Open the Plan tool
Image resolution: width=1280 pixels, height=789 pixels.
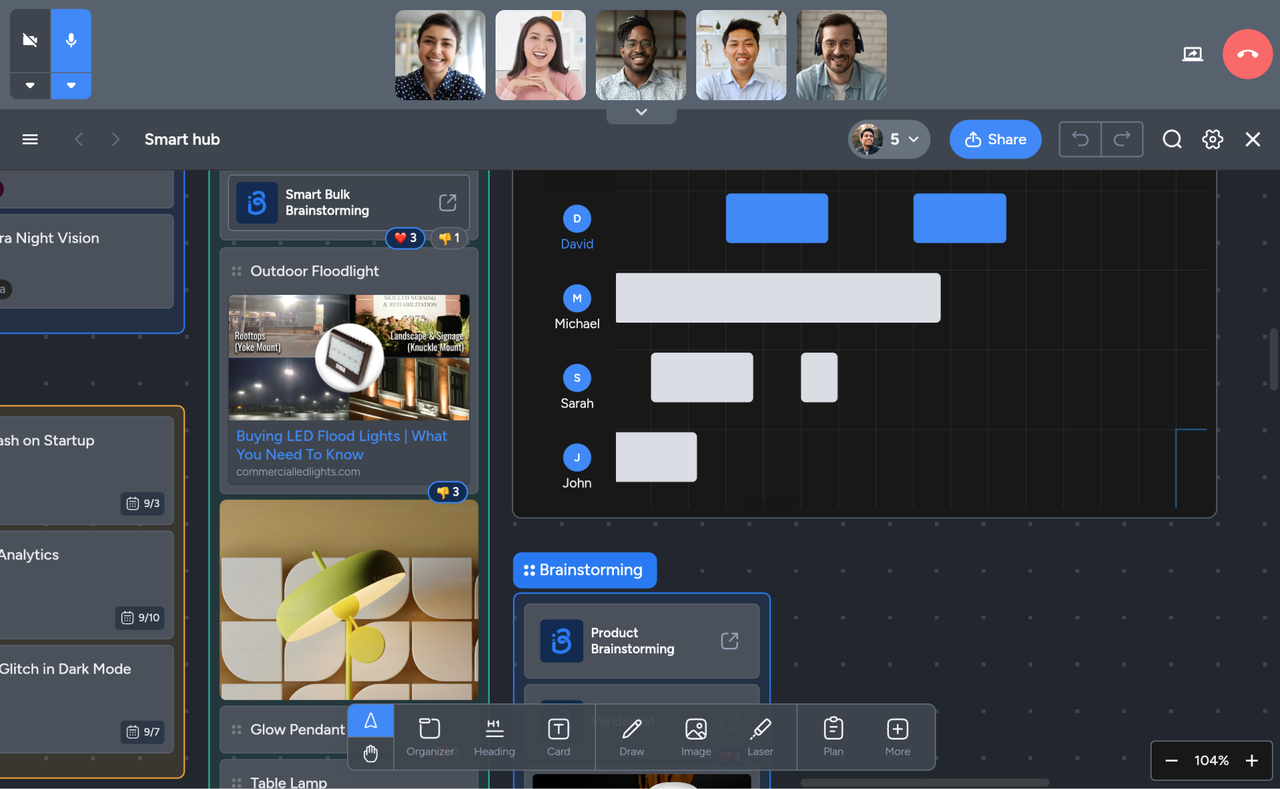[833, 736]
